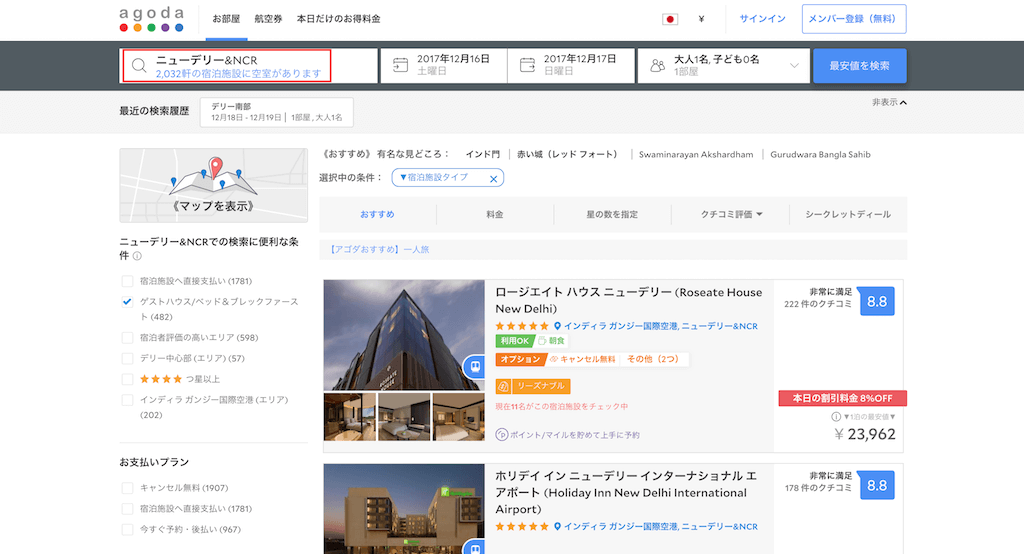1024x554 pixels.
Task: View middle small Roseate House room thumbnail
Action: (x=404, y=417)
